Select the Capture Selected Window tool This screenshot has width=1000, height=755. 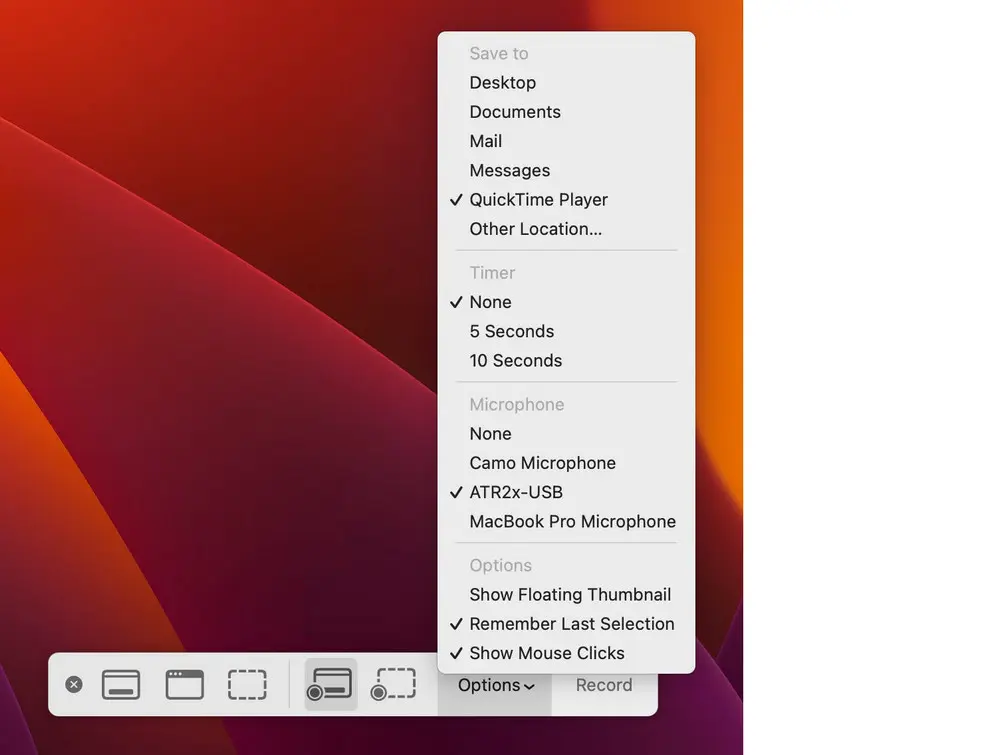184,684
